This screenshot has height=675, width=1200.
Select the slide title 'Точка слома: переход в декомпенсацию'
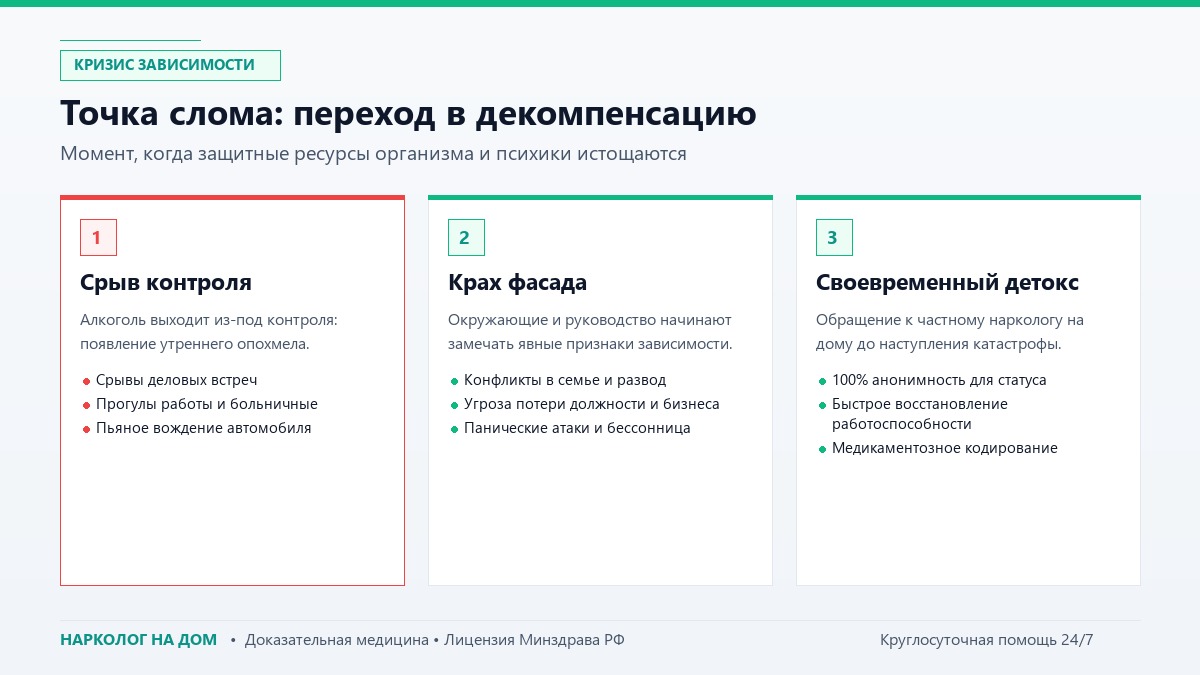click(x=408, y=113)
